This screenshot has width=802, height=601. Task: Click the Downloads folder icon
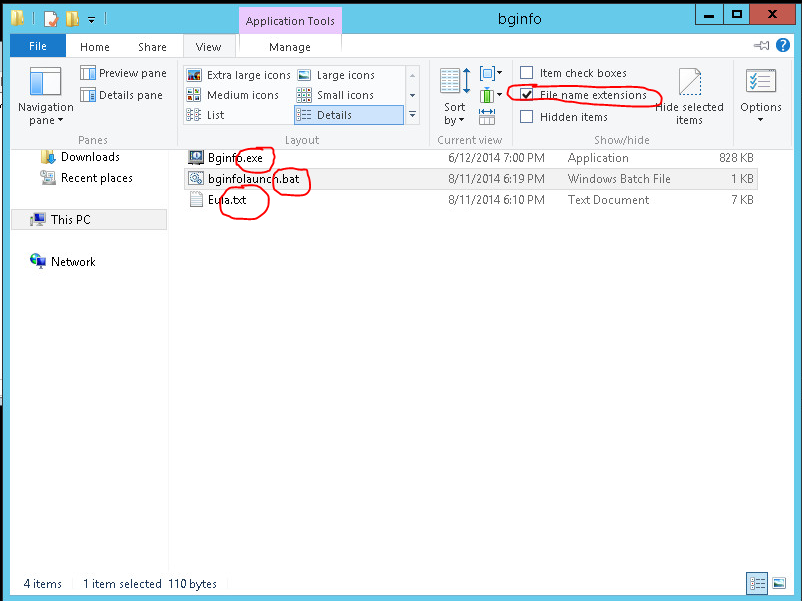48,157
